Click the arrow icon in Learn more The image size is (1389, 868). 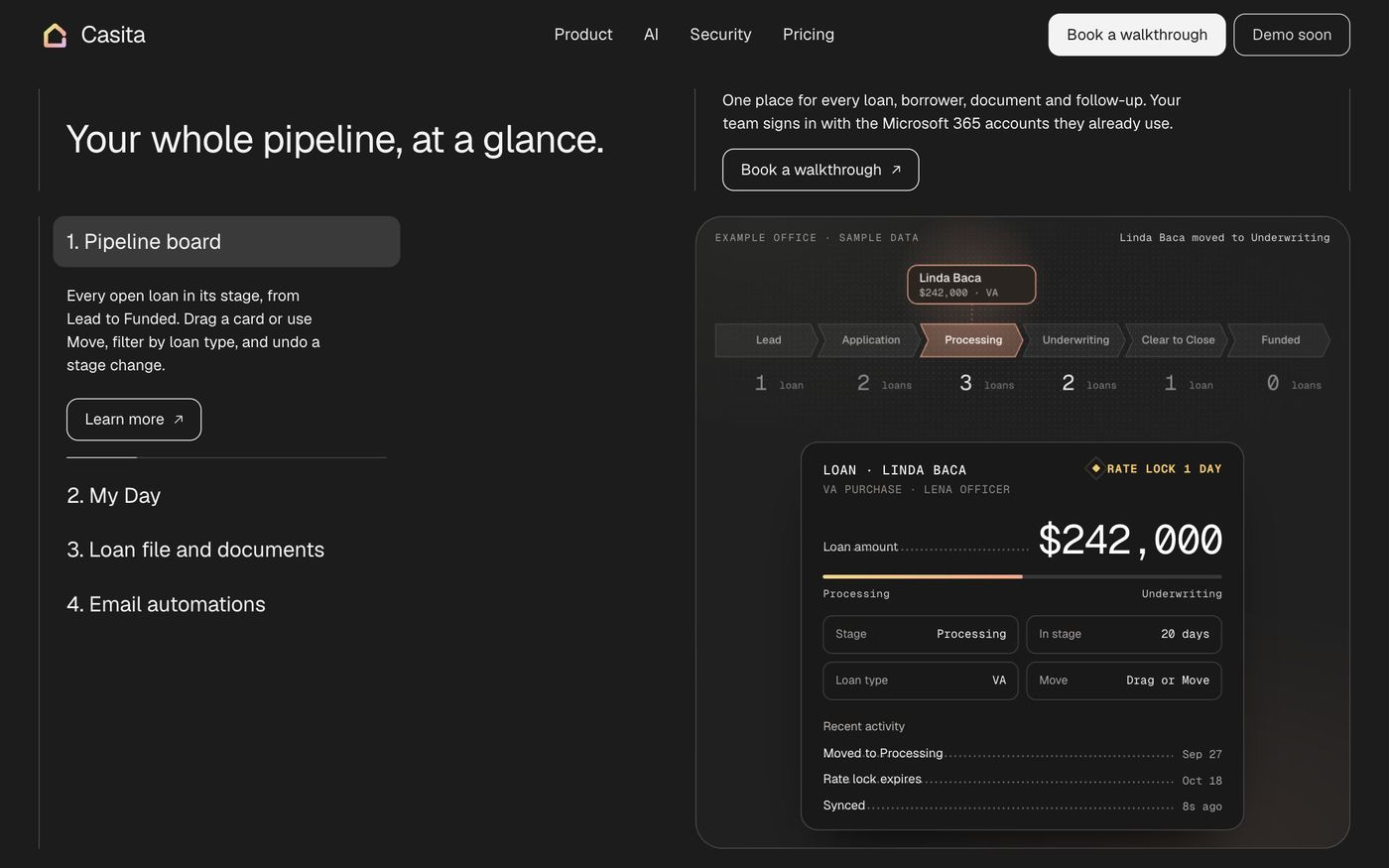click(x=179, y=420)
